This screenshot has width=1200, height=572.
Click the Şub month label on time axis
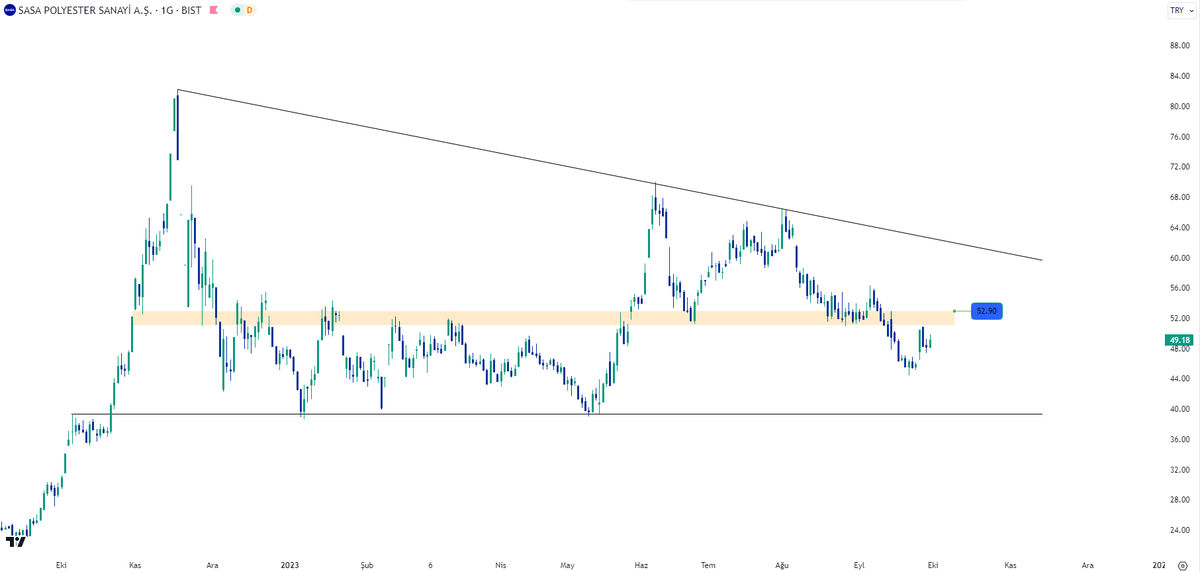(366, 565)
